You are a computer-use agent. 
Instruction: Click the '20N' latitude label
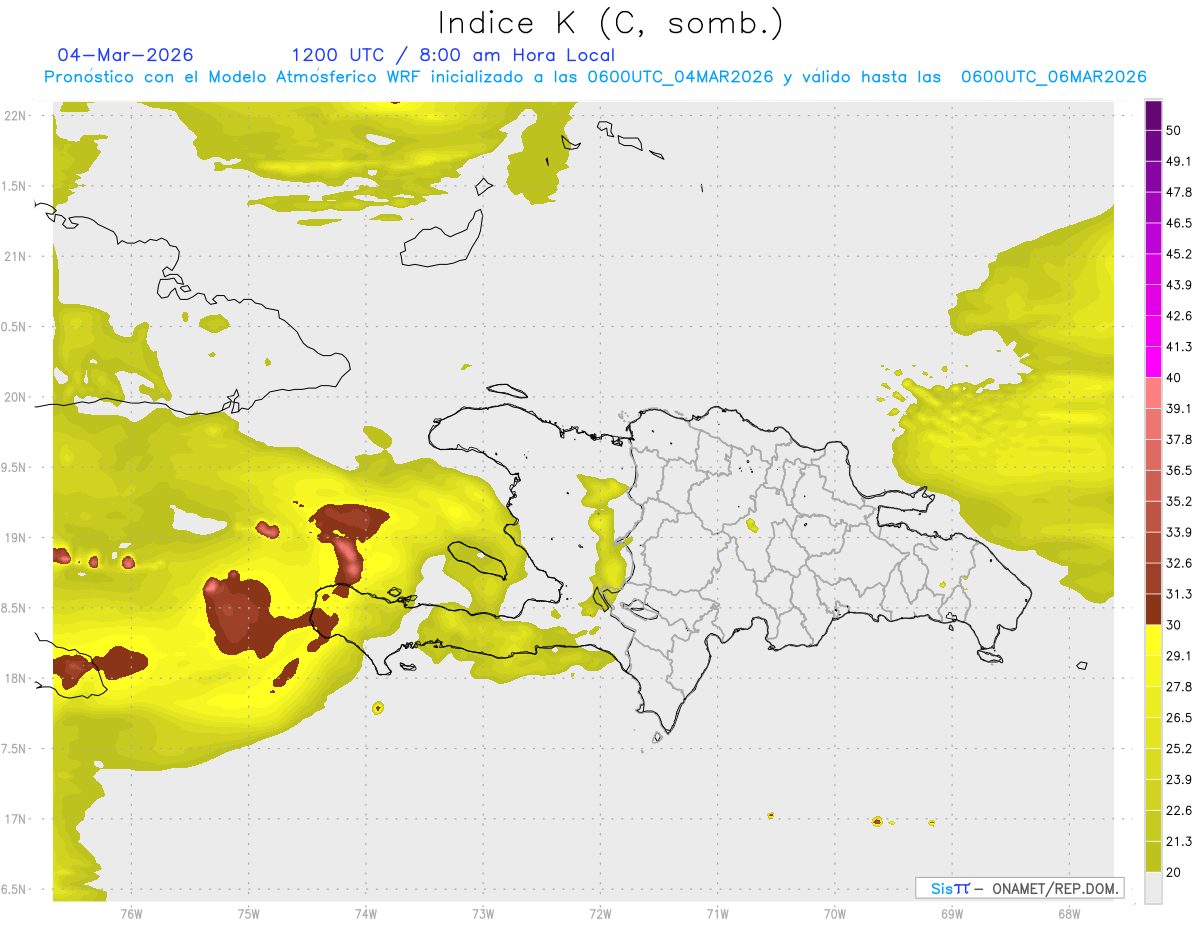coord(15,397)
